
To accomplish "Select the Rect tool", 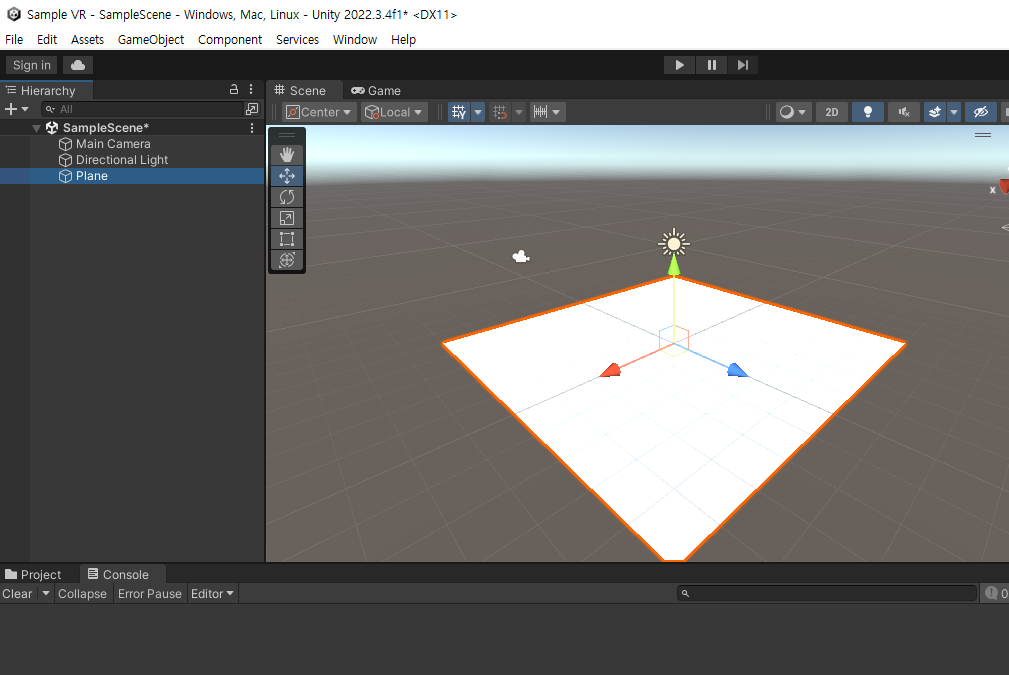I will click(x=287, y=239).
